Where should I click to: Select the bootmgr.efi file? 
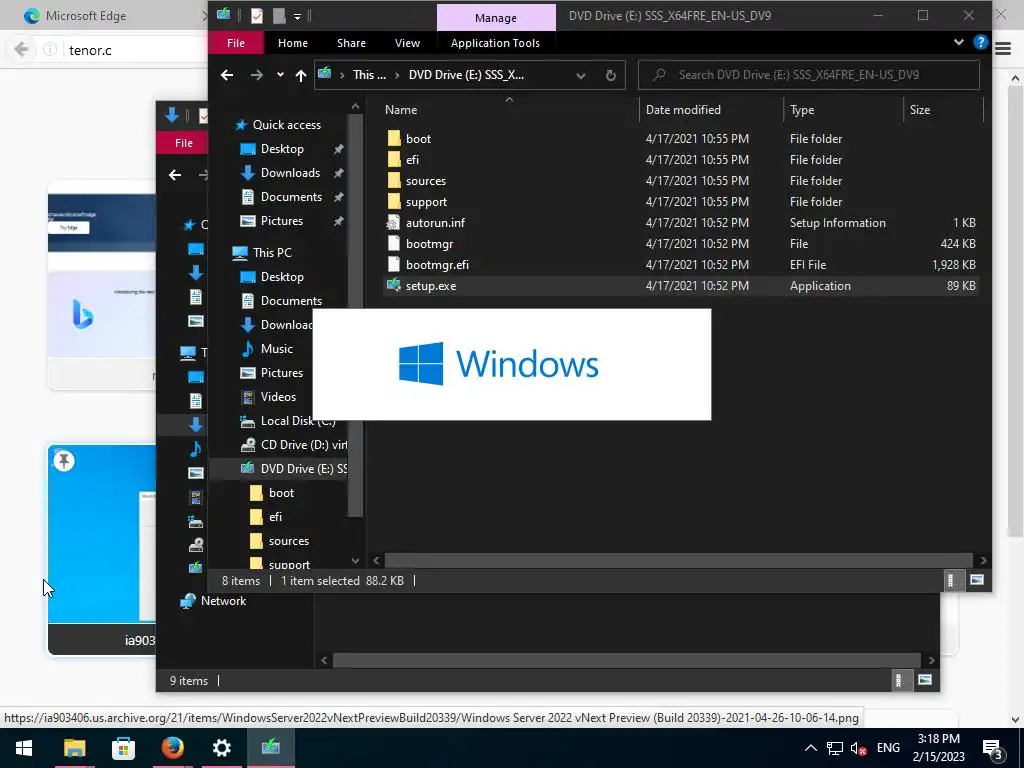(437, 264)
